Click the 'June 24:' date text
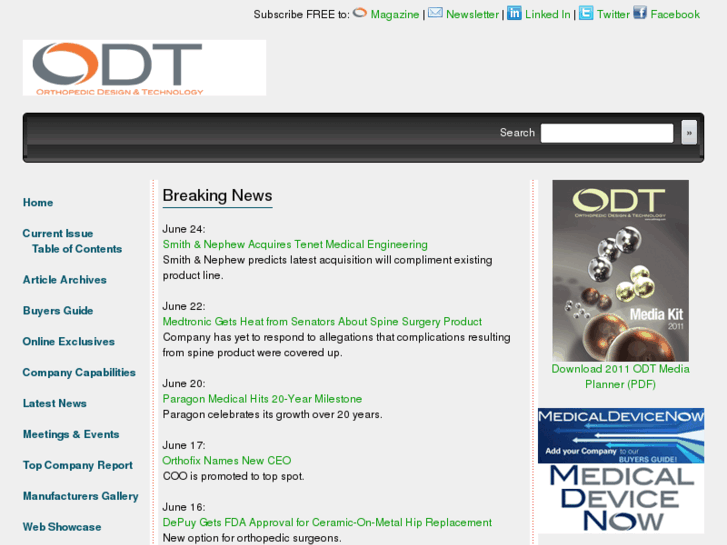 click(x=184, y=229)
